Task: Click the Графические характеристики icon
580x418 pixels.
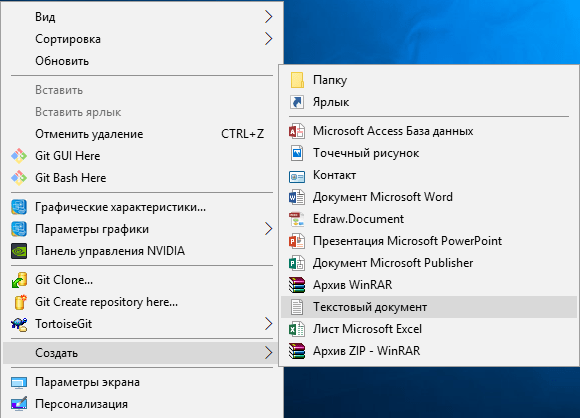Action: click(19, 207)
